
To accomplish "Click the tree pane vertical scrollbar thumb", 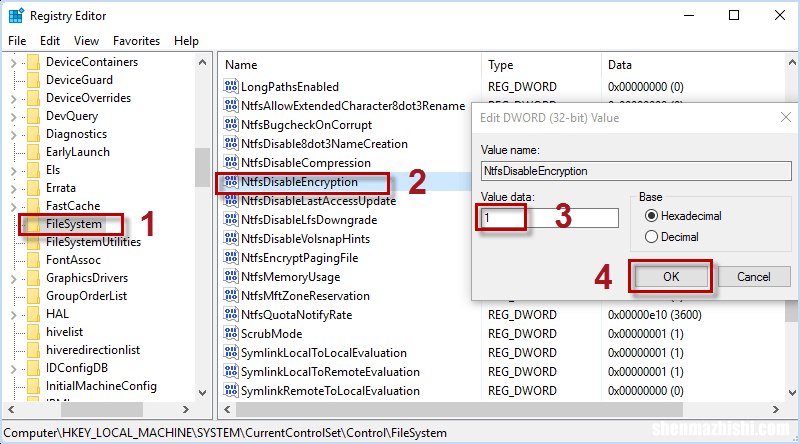I will tap(203, 167).
